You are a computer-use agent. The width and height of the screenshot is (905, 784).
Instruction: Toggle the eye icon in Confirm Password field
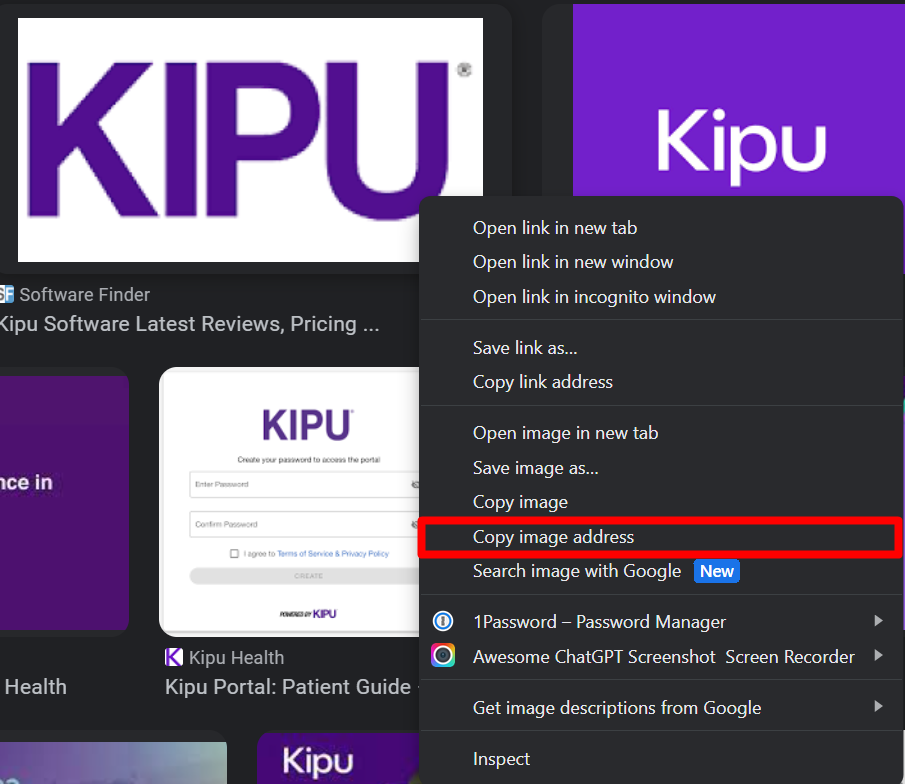[415, 525]
